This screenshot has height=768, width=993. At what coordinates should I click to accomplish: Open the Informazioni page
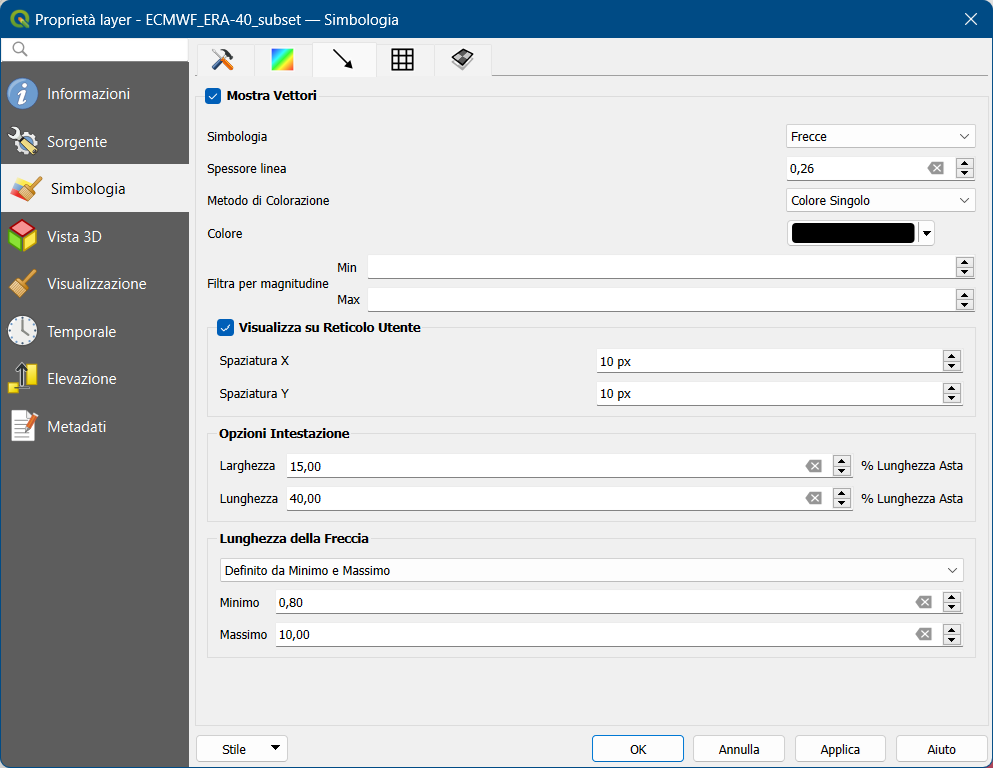[95, 94]
